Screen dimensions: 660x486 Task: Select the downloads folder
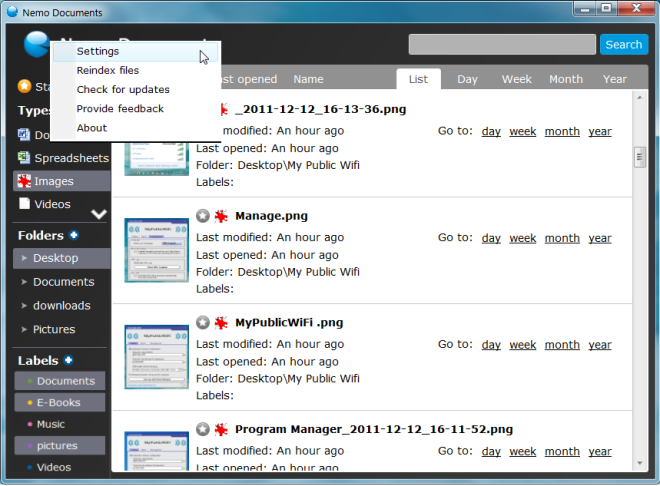[62, 305]
